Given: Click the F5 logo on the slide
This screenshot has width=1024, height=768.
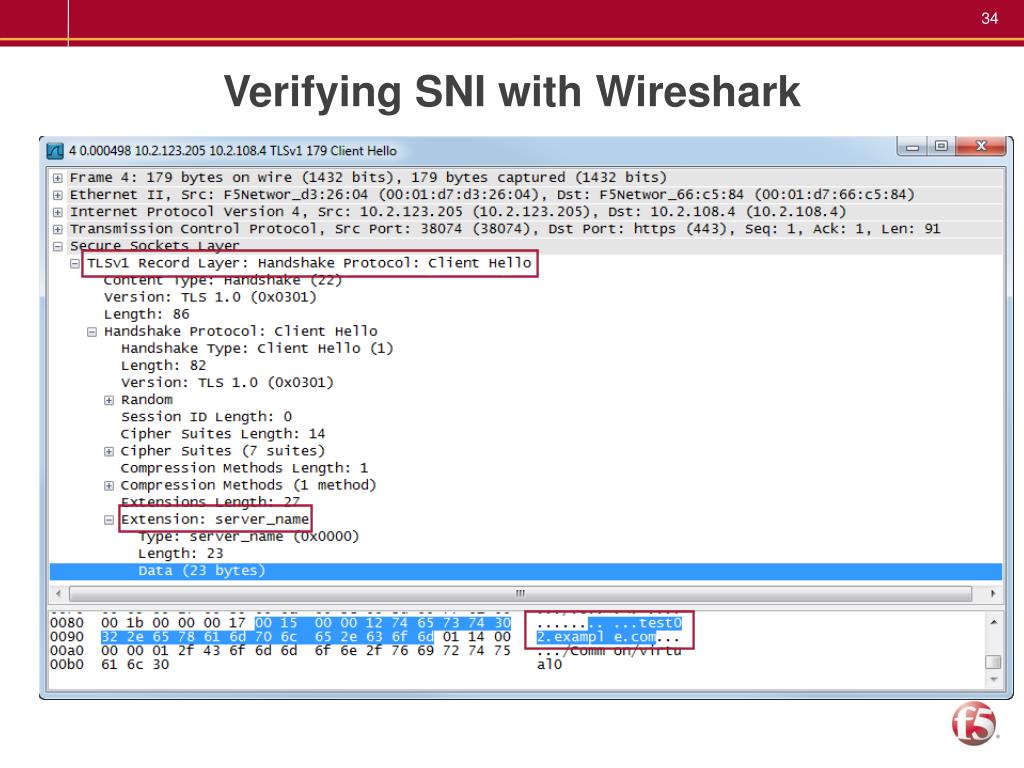Looking at the screenshot, I should 974,724.
